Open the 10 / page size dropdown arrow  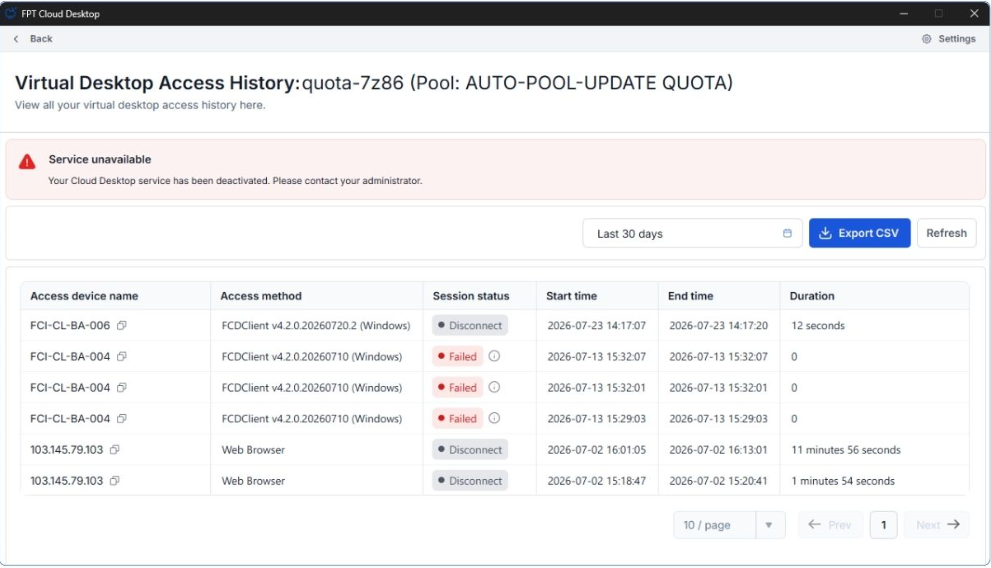(769, 525)
